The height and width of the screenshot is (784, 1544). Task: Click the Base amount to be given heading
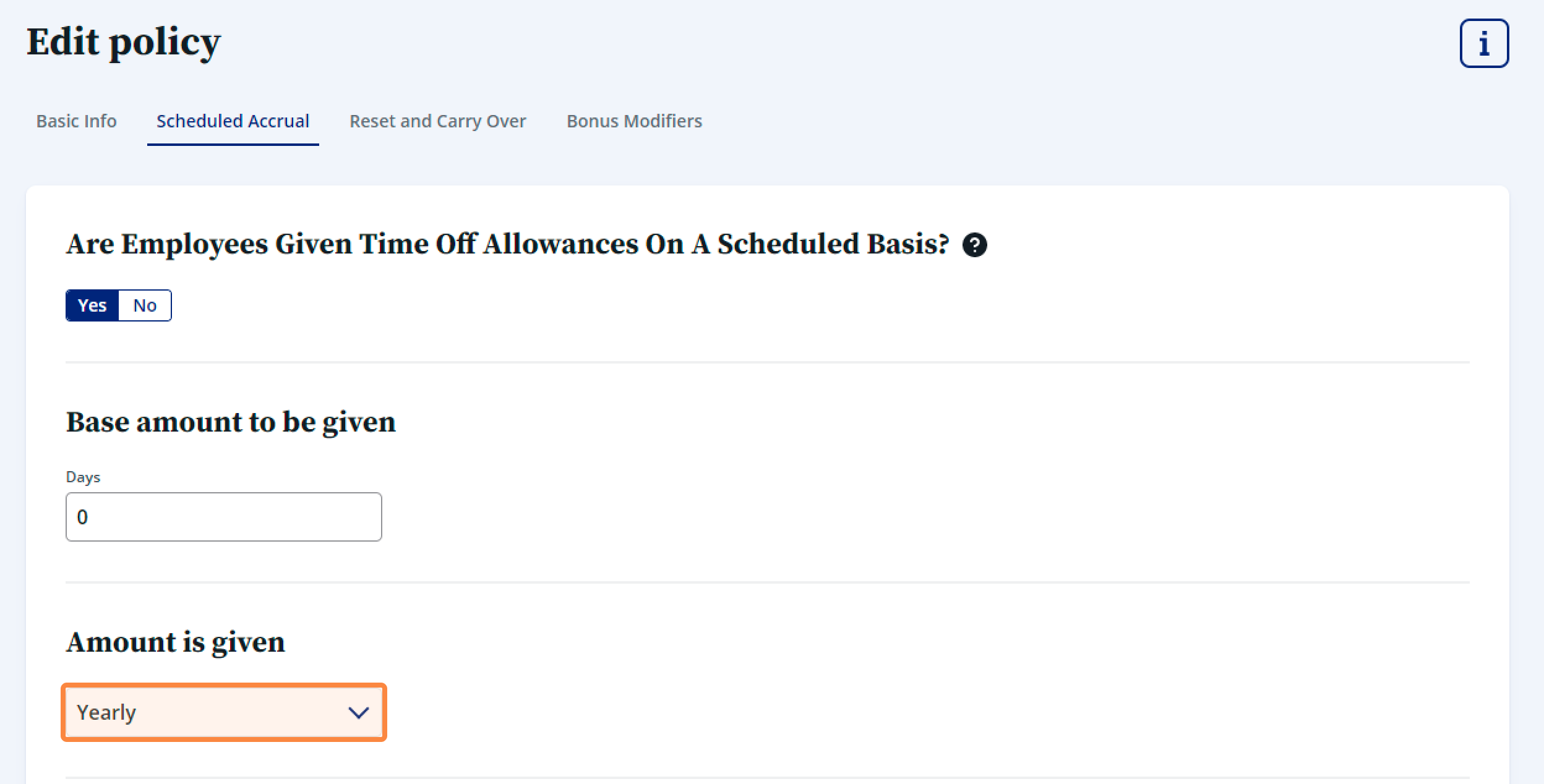231,423
